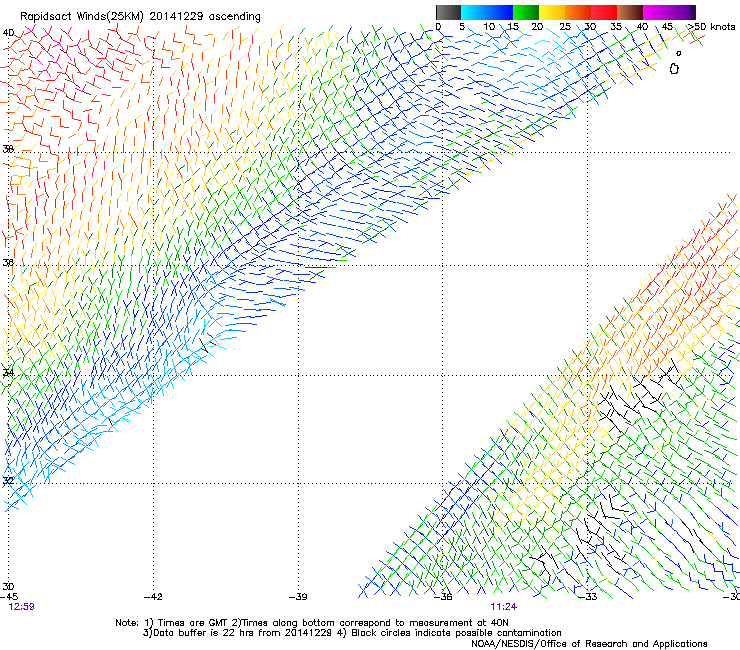Click the orange 25-30 knots legend segment

tap(578, 12)
